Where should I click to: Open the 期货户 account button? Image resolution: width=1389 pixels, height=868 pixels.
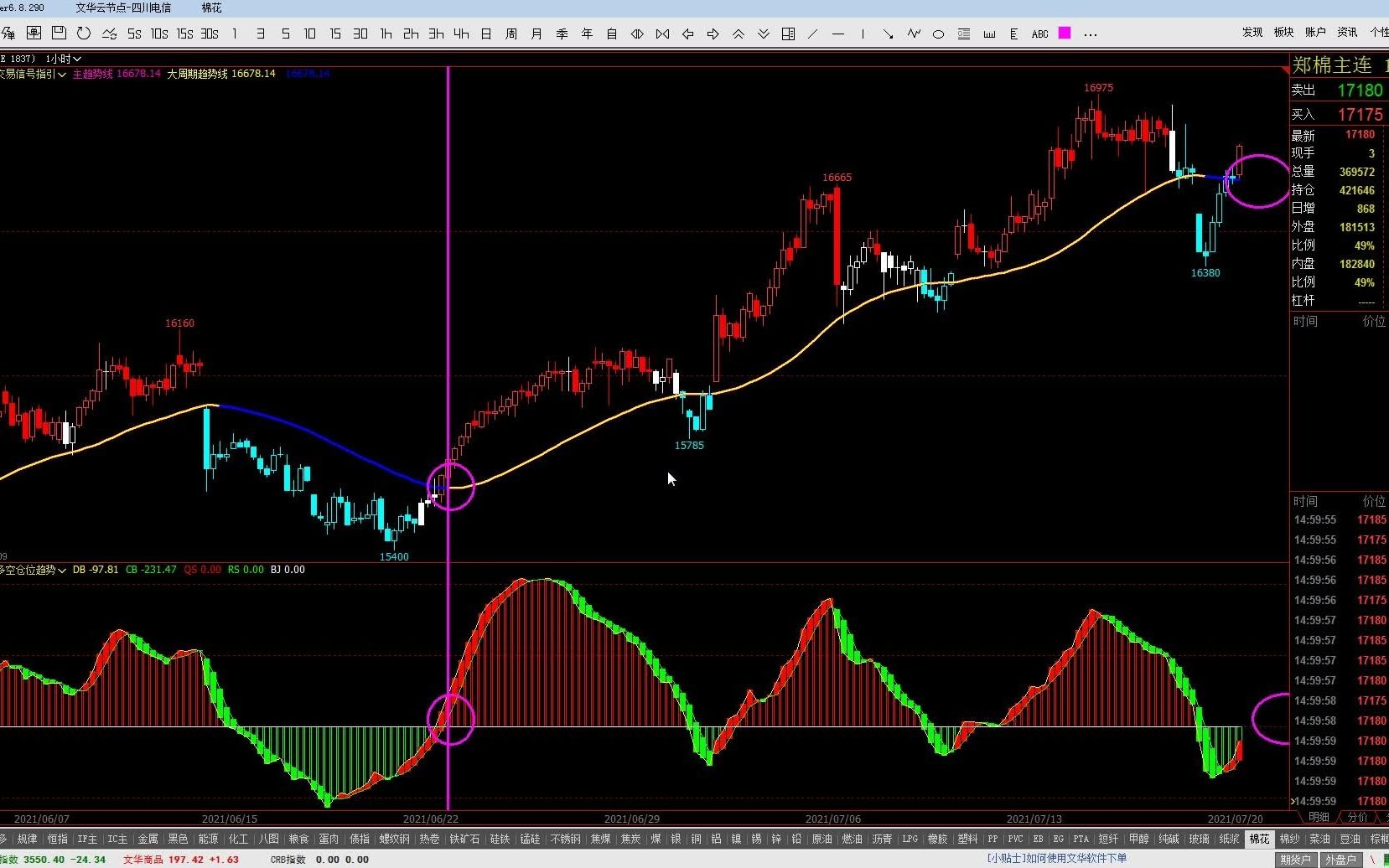pos(1295,860)
